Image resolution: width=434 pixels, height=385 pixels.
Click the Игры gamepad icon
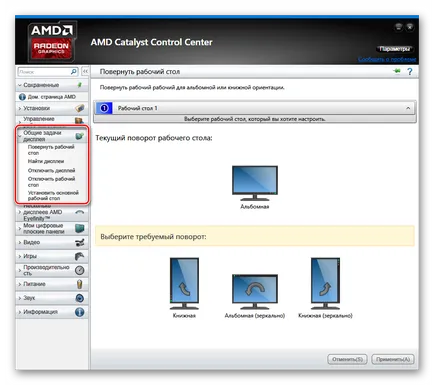pyautogui.click(x=79, y=256)
